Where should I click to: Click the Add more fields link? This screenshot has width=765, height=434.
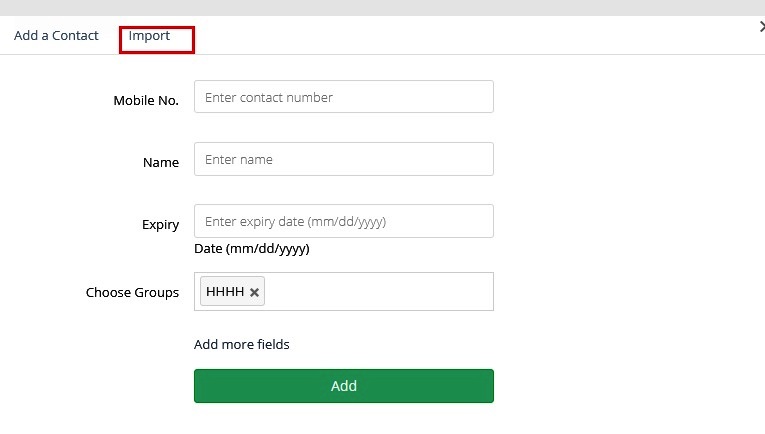pyautogui.click(x=242, y=345)
